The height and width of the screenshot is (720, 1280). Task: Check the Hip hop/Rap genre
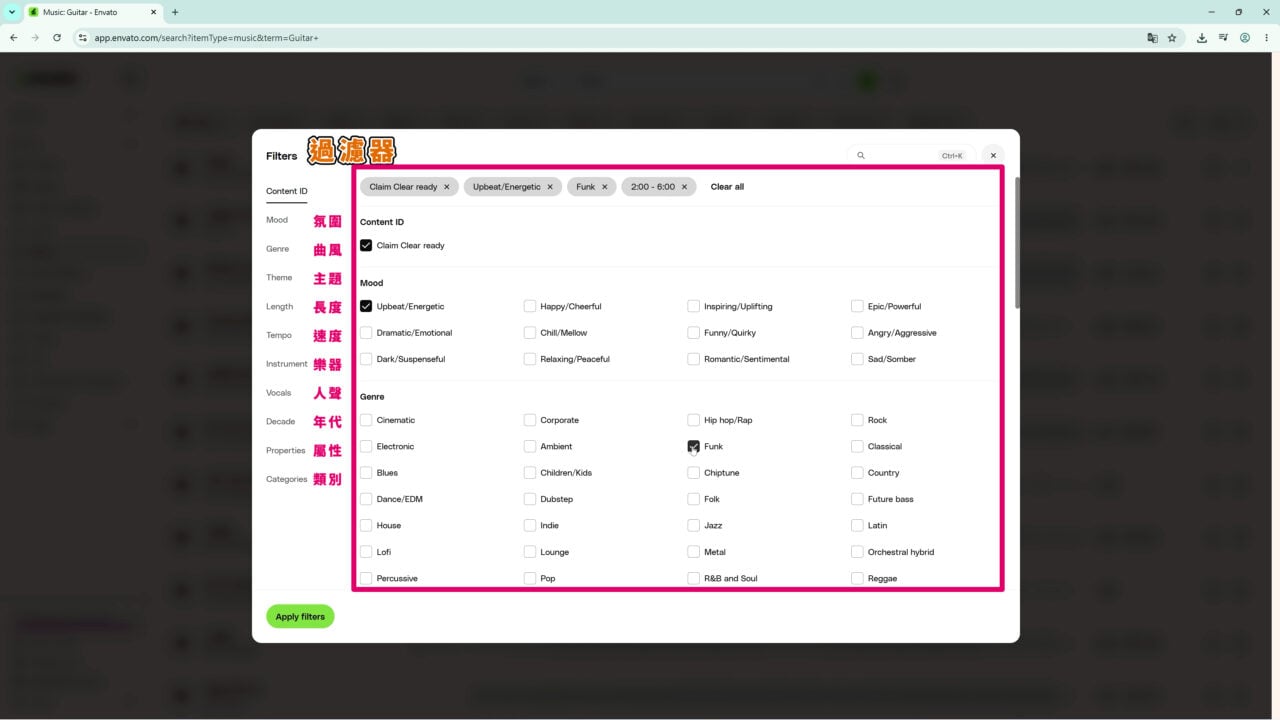pyautogui.click(x=694, y=420)
